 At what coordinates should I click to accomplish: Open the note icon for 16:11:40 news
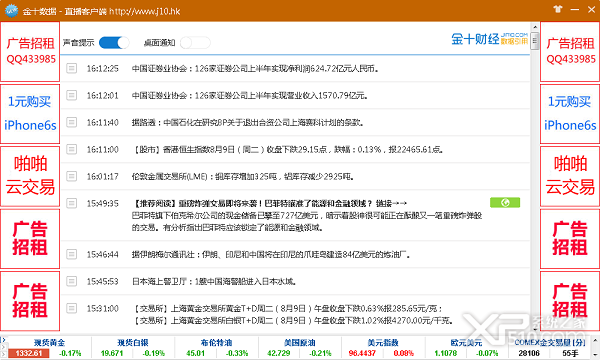[x=71, y=122]
